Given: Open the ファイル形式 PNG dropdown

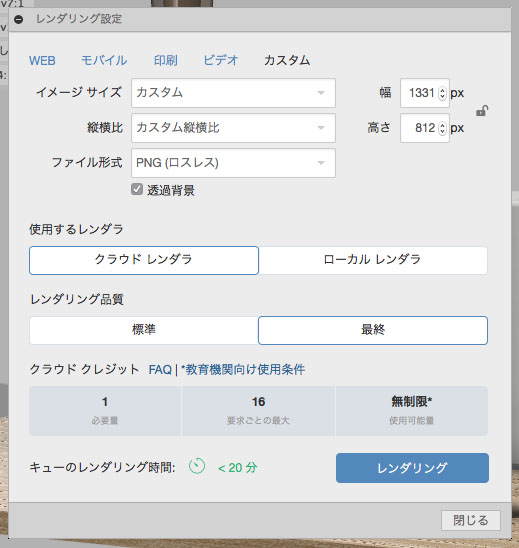Looking at the screenshot, I should click(x=233, y=163).
